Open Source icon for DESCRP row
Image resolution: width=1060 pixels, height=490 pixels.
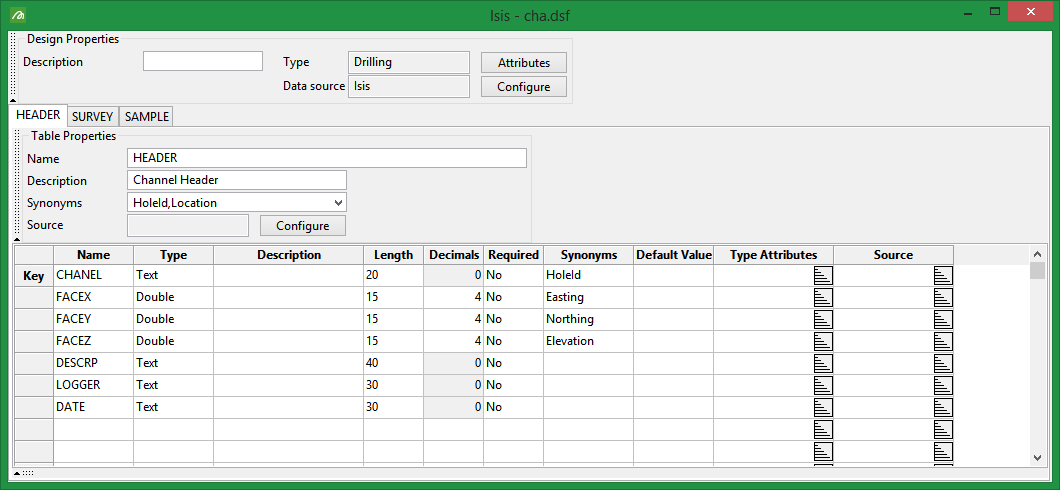tap(943, 363)
